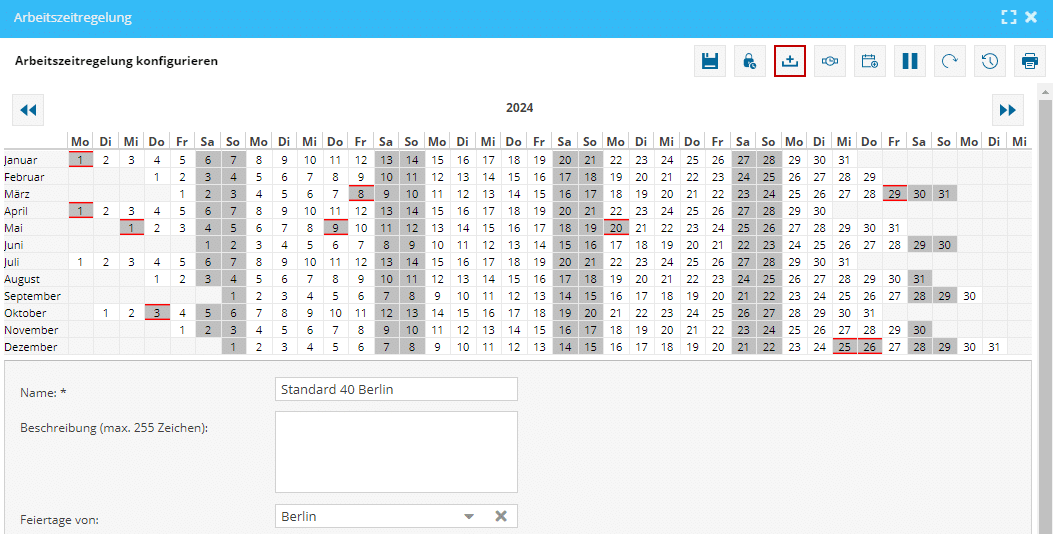Click the Beschreibung text area

[396, 452]
